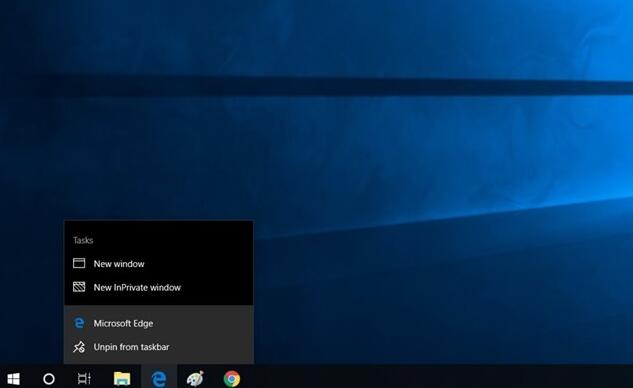Click the unpin pushpin icon

(79, 347)
